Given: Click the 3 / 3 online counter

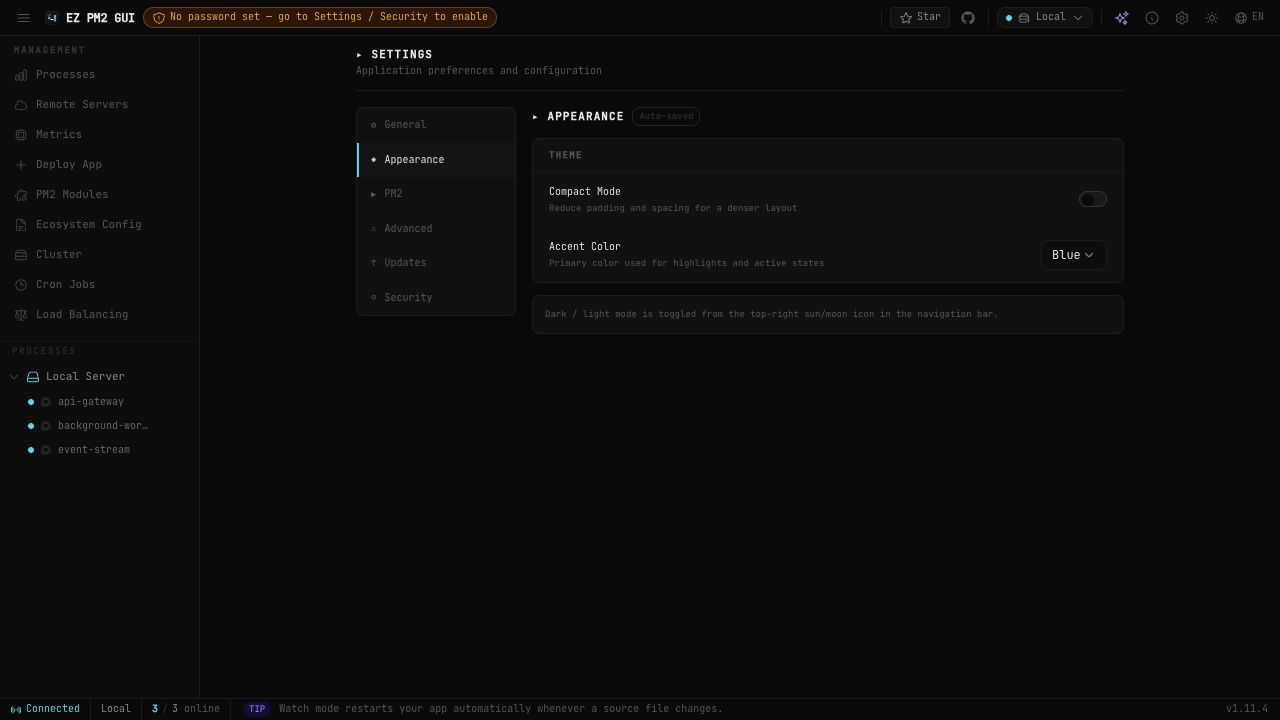Looking at the screenshot, I should (x=186, y=709).
